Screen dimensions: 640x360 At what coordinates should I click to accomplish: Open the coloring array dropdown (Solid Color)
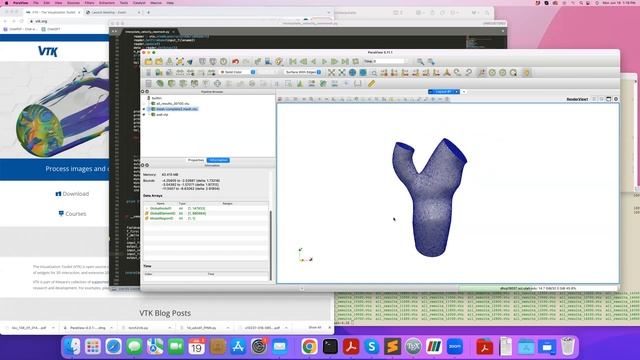[x=238, y=72]
